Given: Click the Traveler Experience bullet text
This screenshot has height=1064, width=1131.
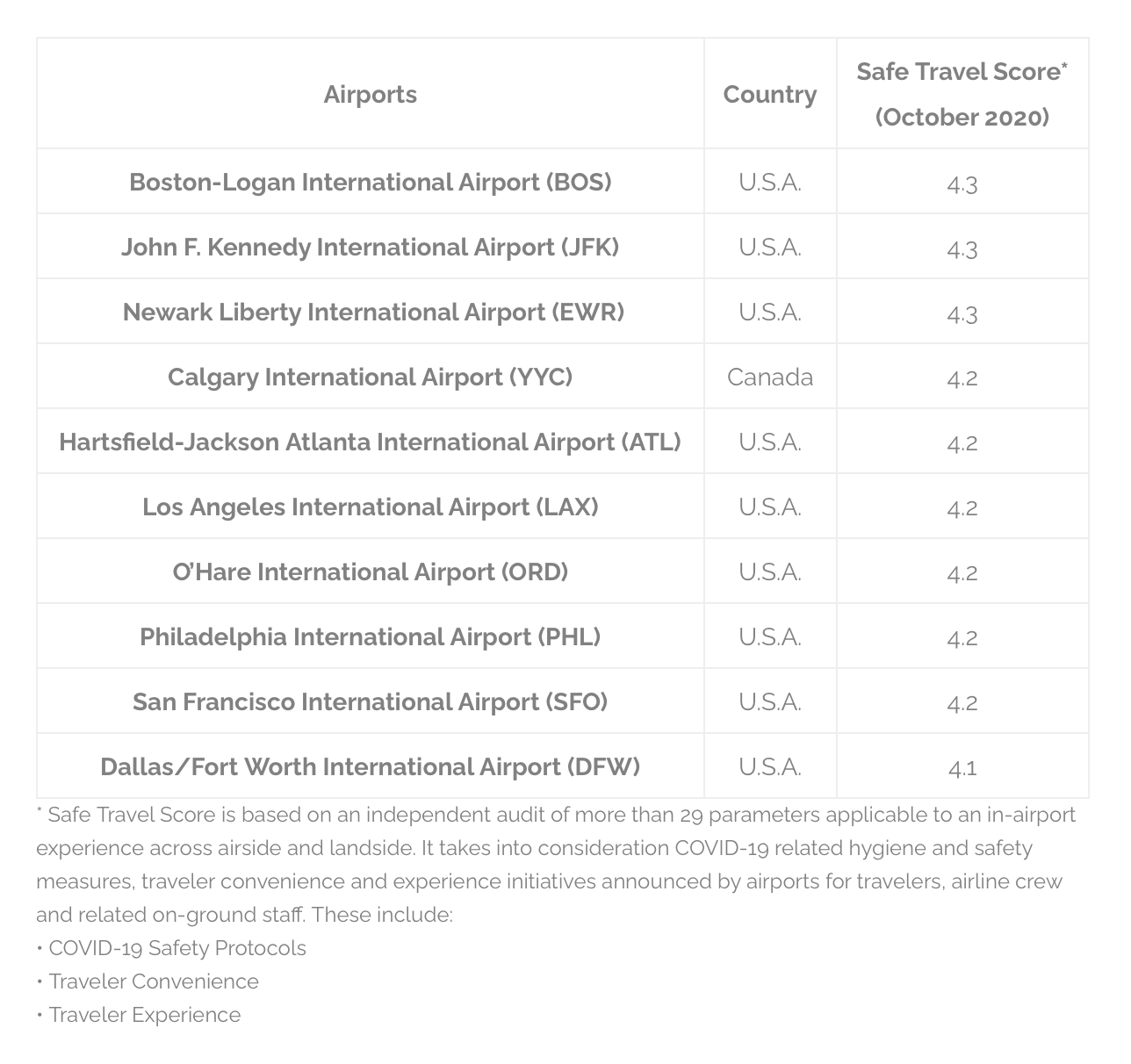Looking at the screenshot, I should tap(145, 1015).
